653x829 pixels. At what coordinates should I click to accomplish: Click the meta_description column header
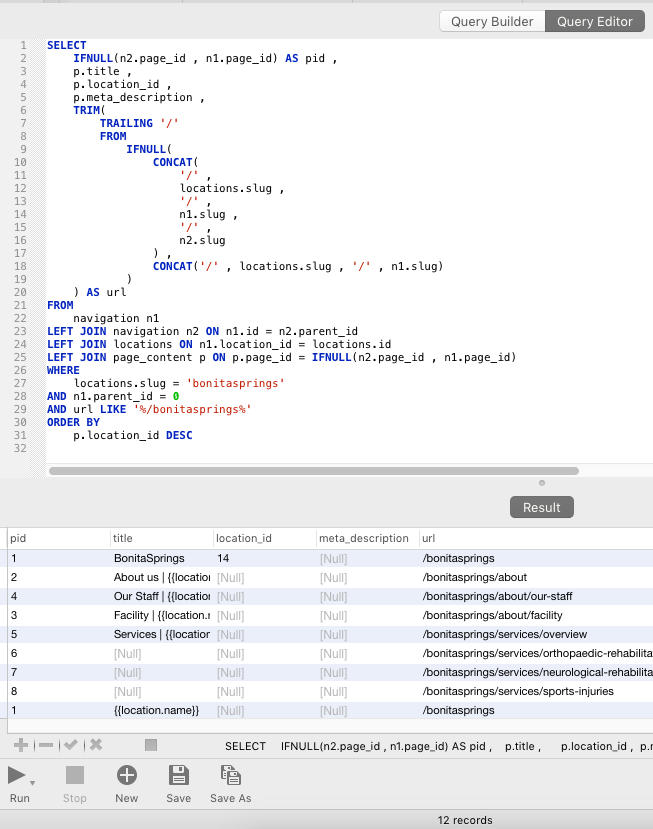click(367, 538)
